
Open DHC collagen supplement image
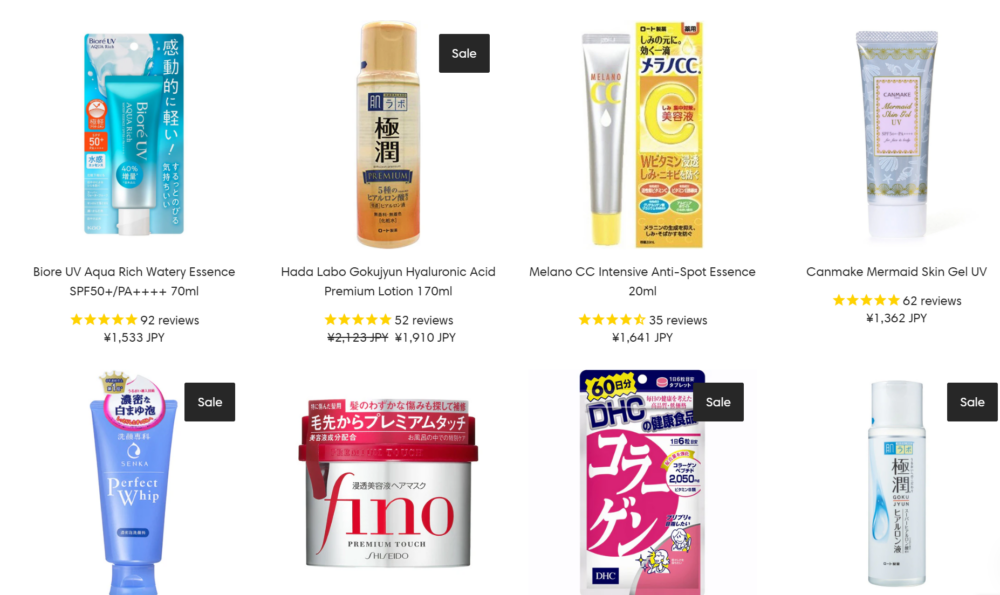click(642, 483)
